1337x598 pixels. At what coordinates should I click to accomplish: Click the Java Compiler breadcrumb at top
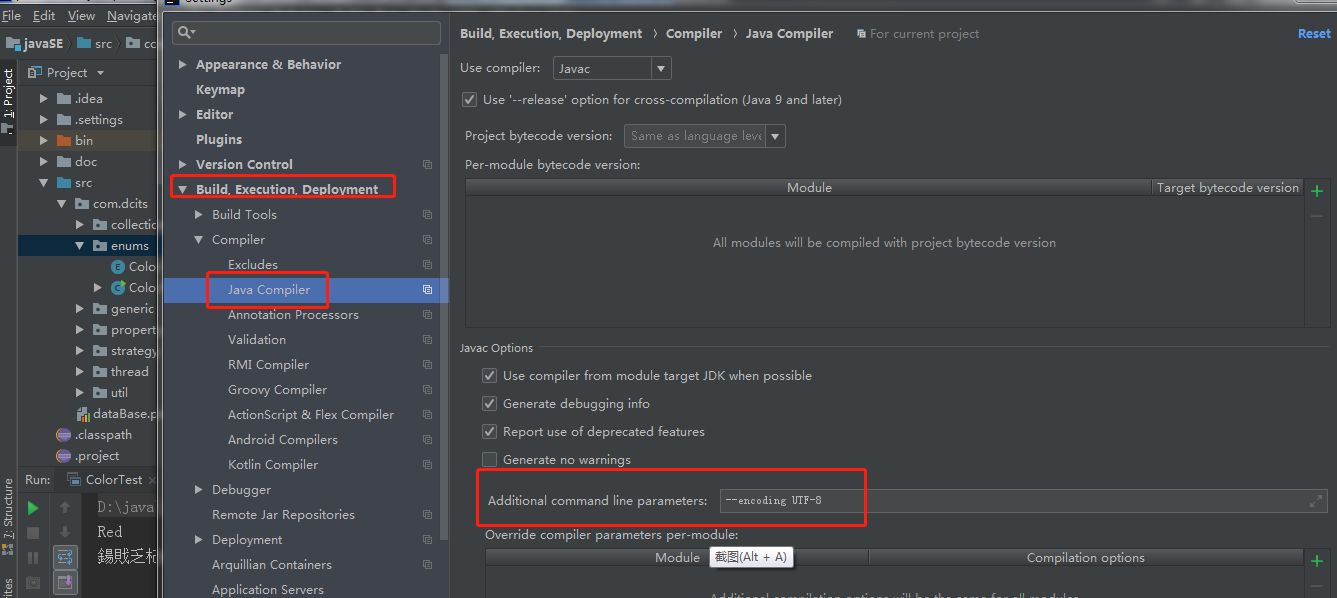pyautogui.click(x=789, y=33)
